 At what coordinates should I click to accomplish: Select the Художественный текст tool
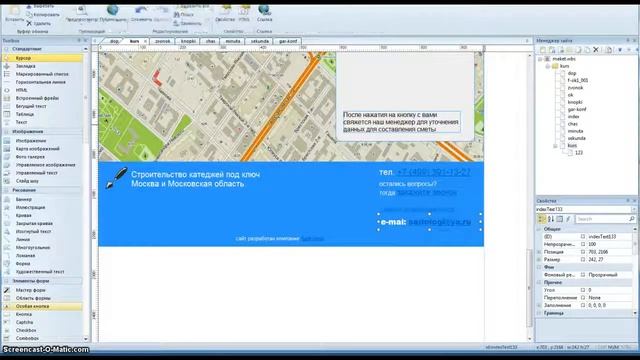(x=42, y=271)
